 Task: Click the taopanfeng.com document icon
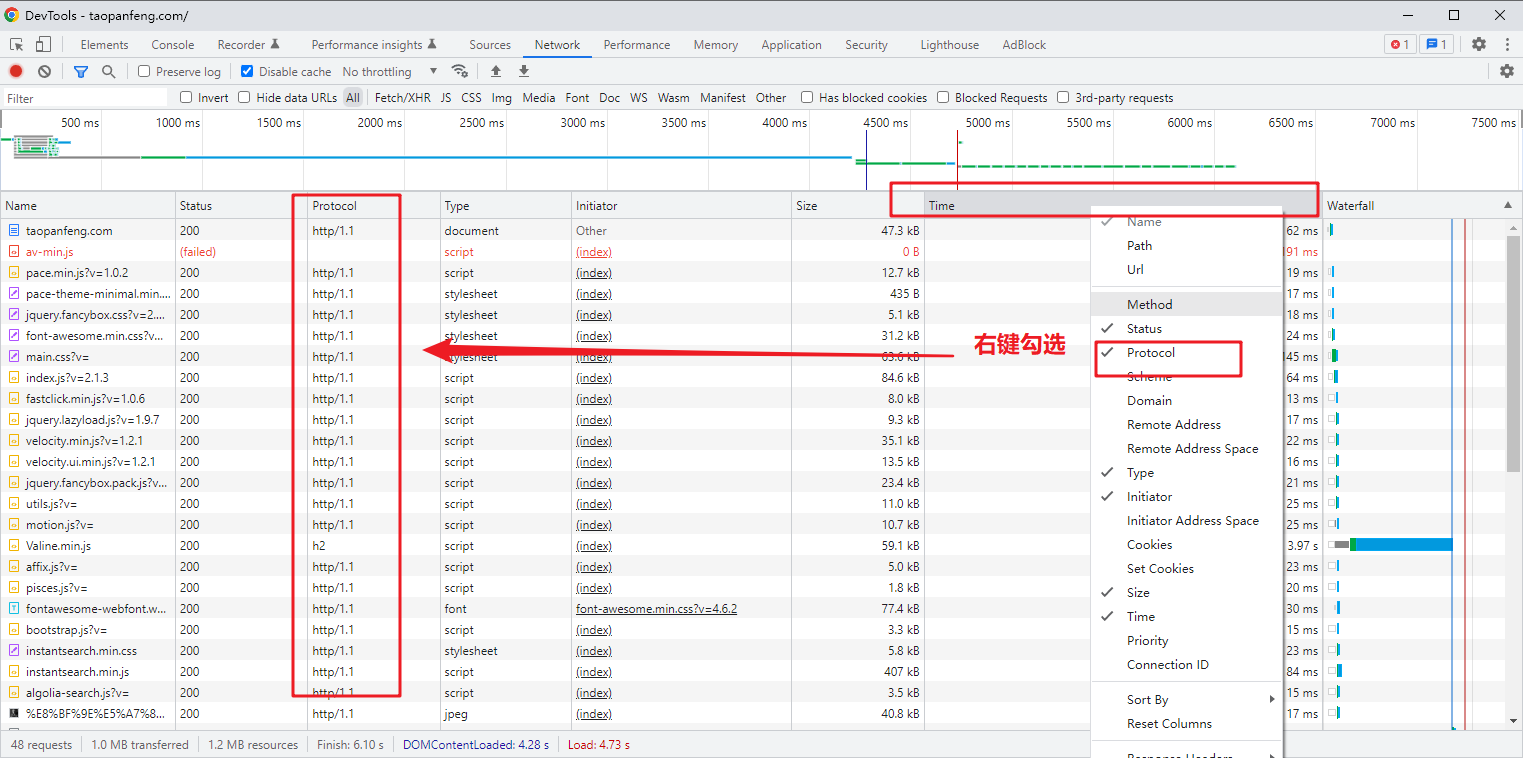click(x=14, y=230)
